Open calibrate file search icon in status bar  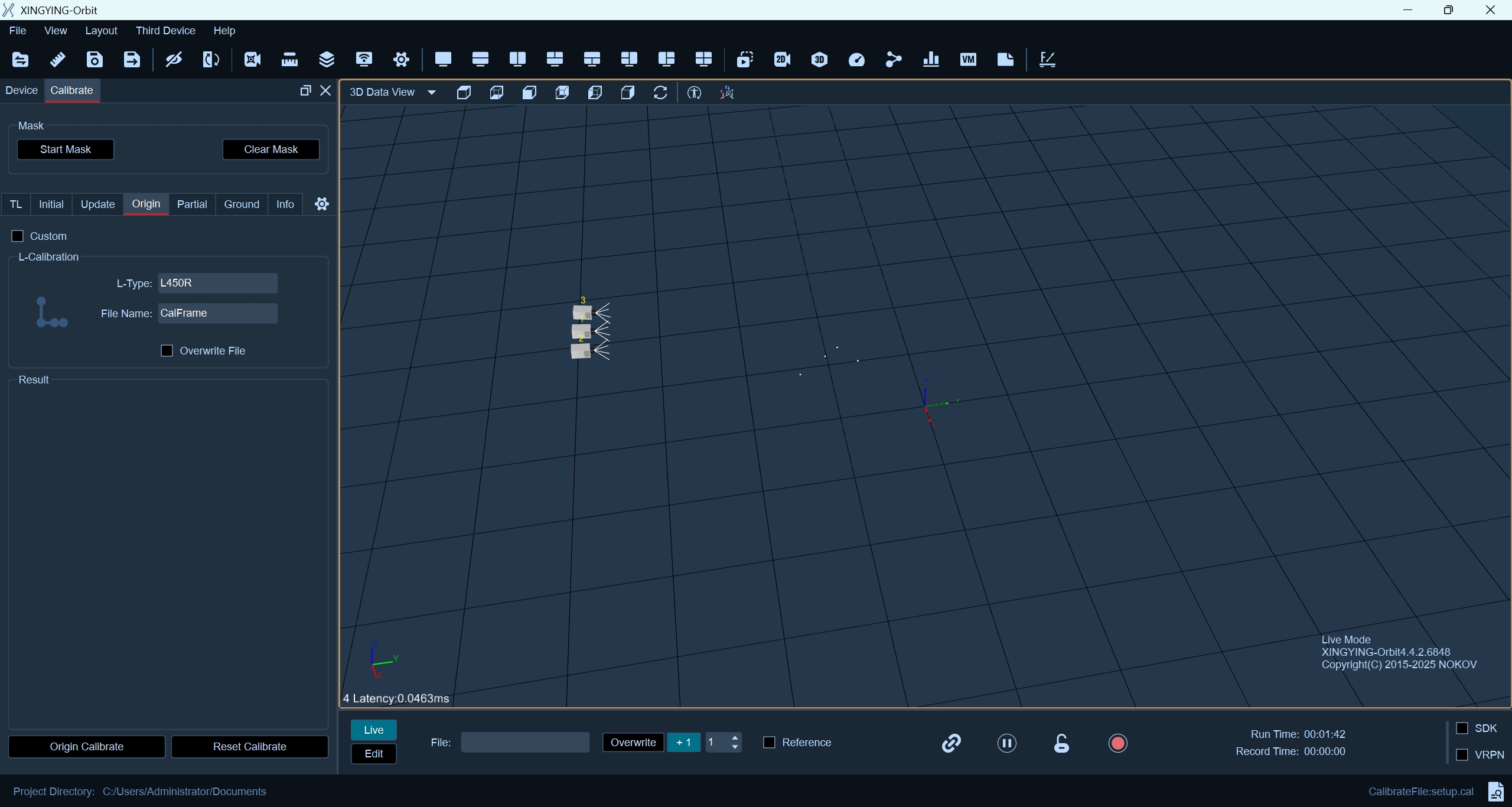(x=1495, y=792)
